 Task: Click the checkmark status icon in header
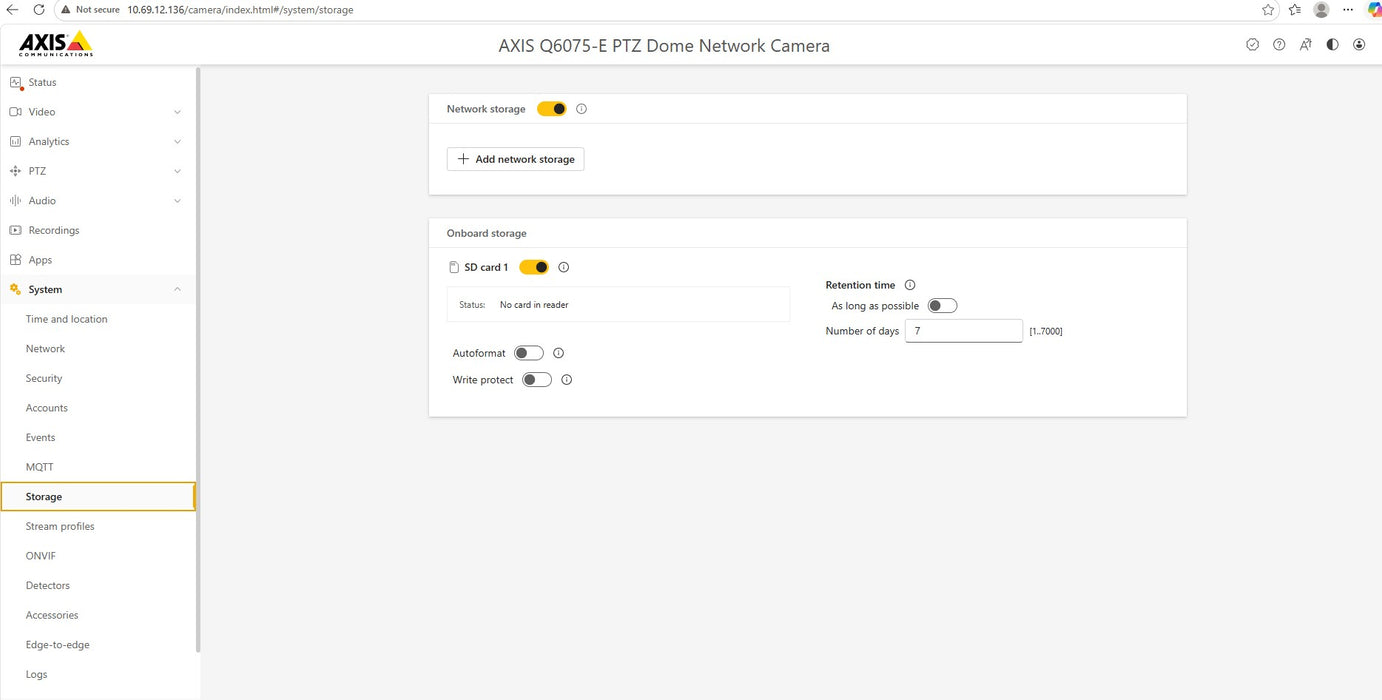[x=1252, y=45]
